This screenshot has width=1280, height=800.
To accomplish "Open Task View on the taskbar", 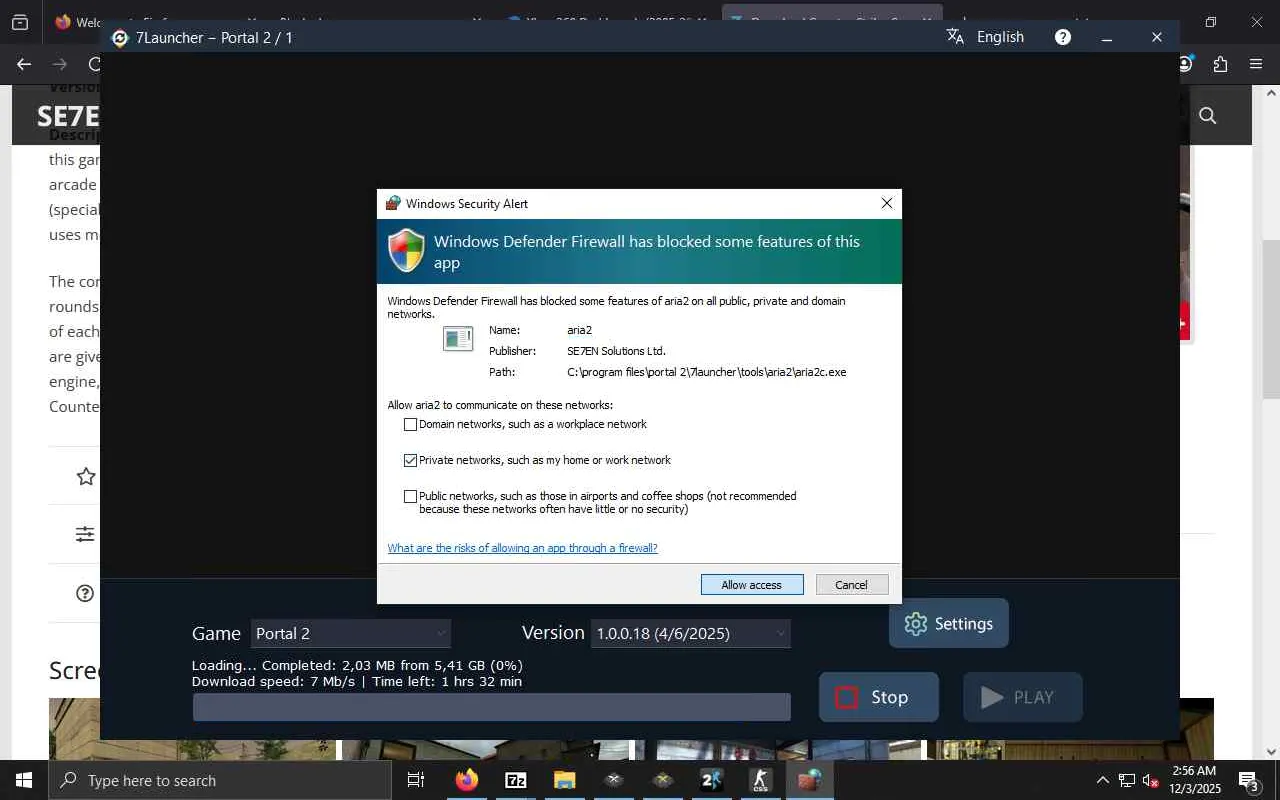I will [x=416, y=780].
